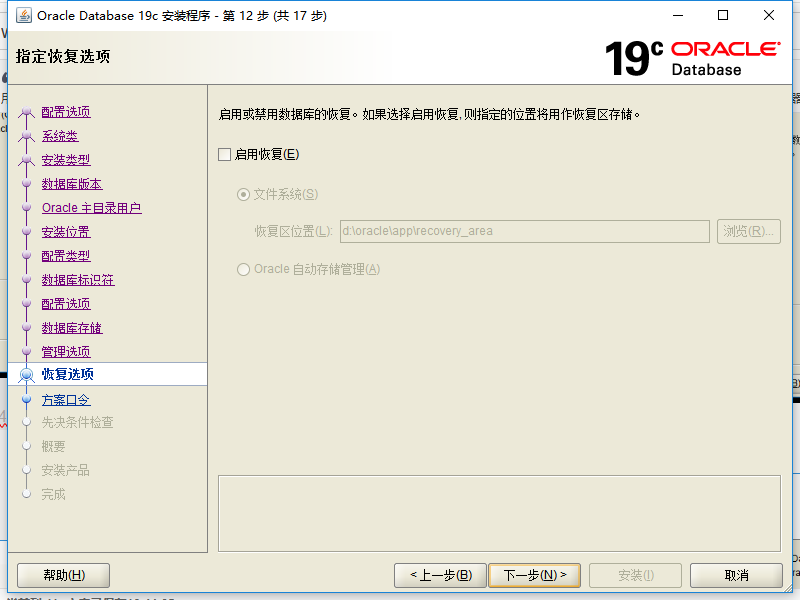The width and height of the screenshot is (800, 600).
Task: Click the step bullet beside 完成
Action: click(27, 494)
